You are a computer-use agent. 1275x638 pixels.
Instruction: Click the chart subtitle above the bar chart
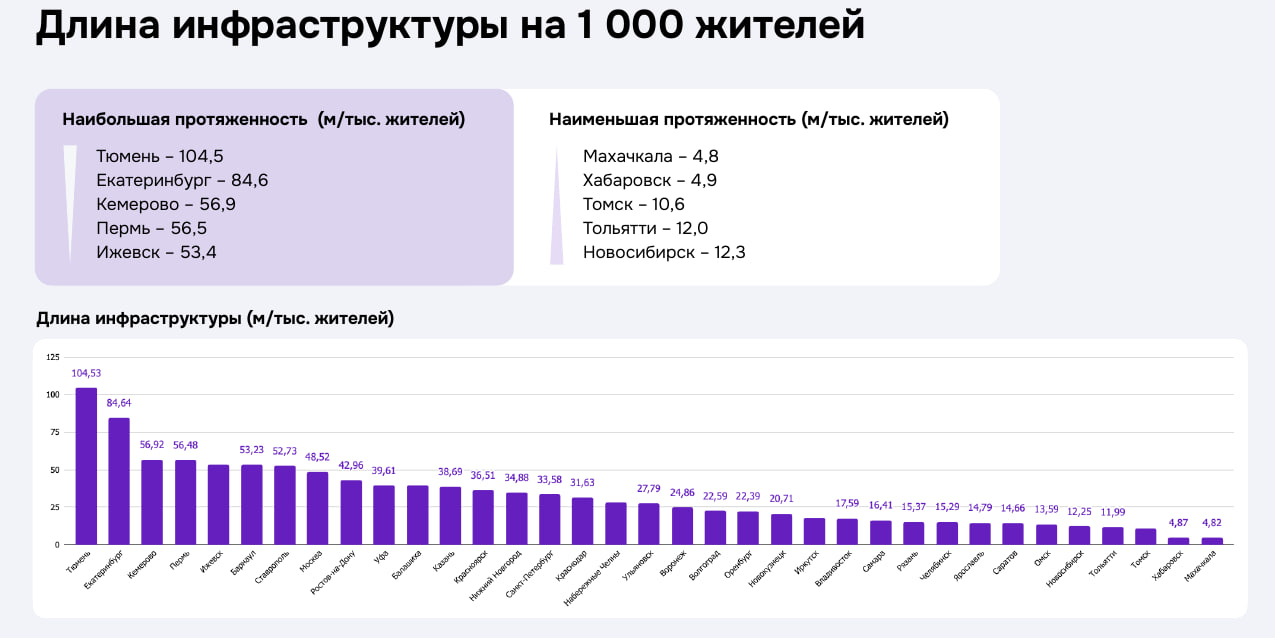coord(215,319)
